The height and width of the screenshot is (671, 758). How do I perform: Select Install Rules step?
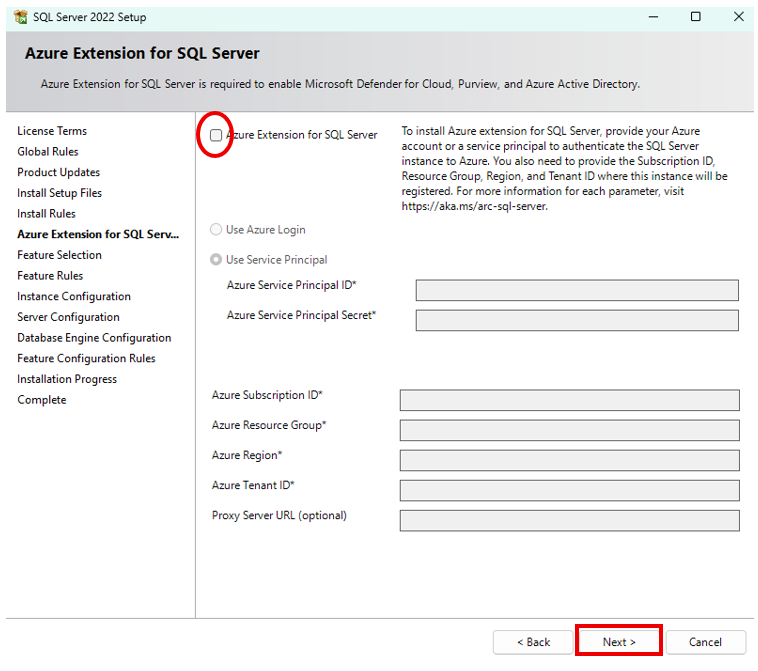pos(46,214)
